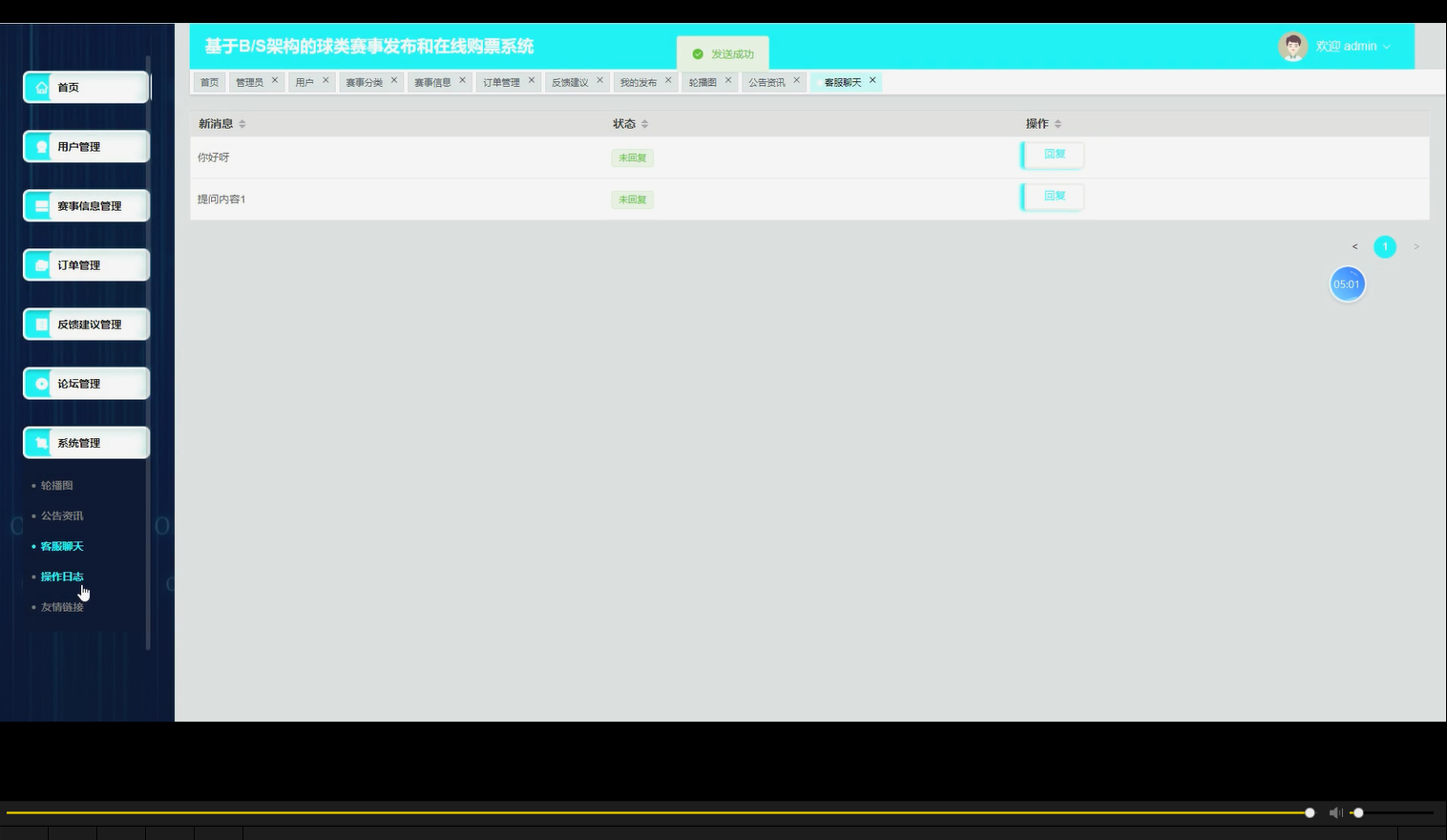
Task: Switch to the 轮播图 tab
Action: [703, 83]
